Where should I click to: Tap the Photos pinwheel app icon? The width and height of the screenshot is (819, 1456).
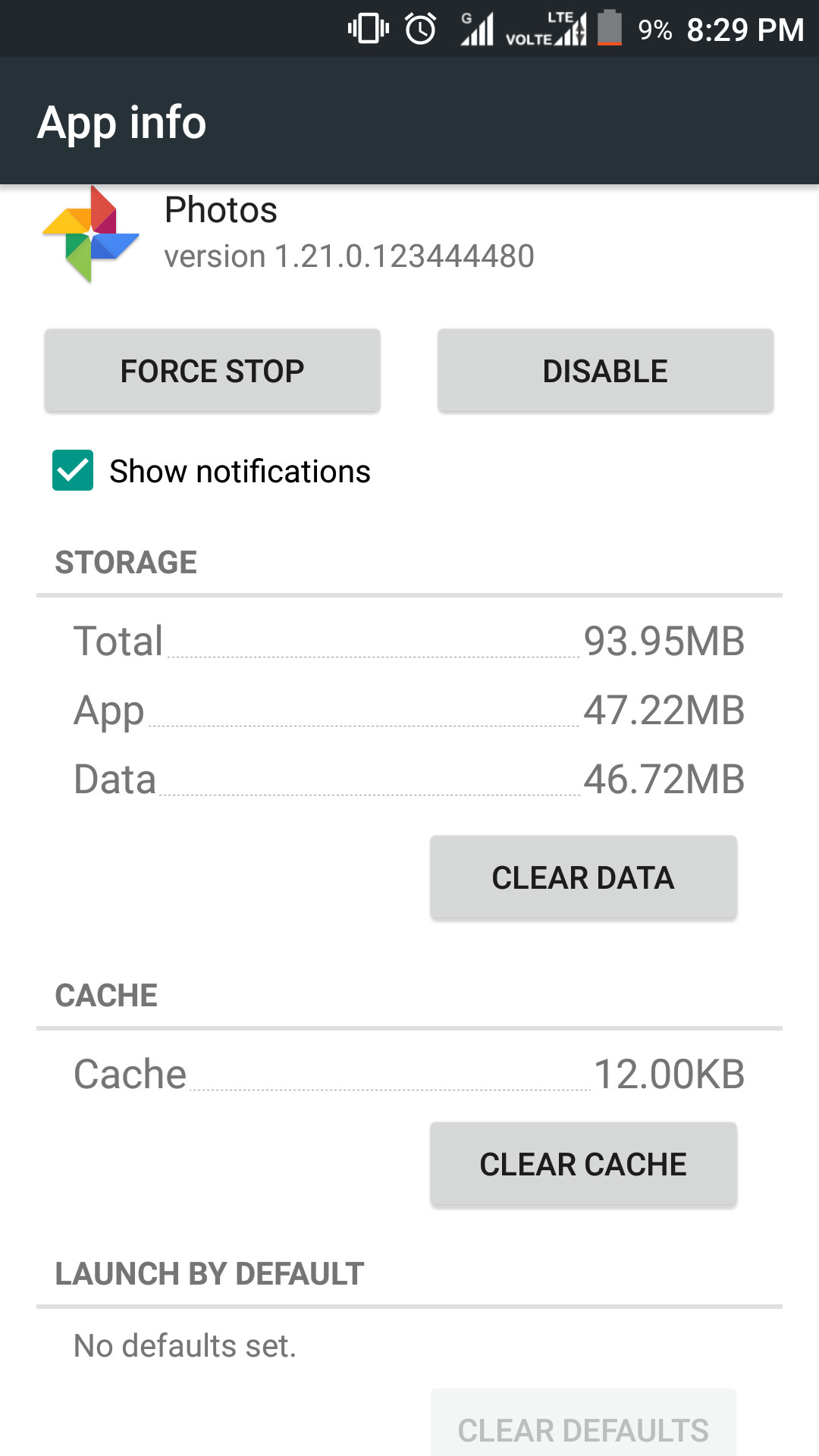tap(91, 234)
